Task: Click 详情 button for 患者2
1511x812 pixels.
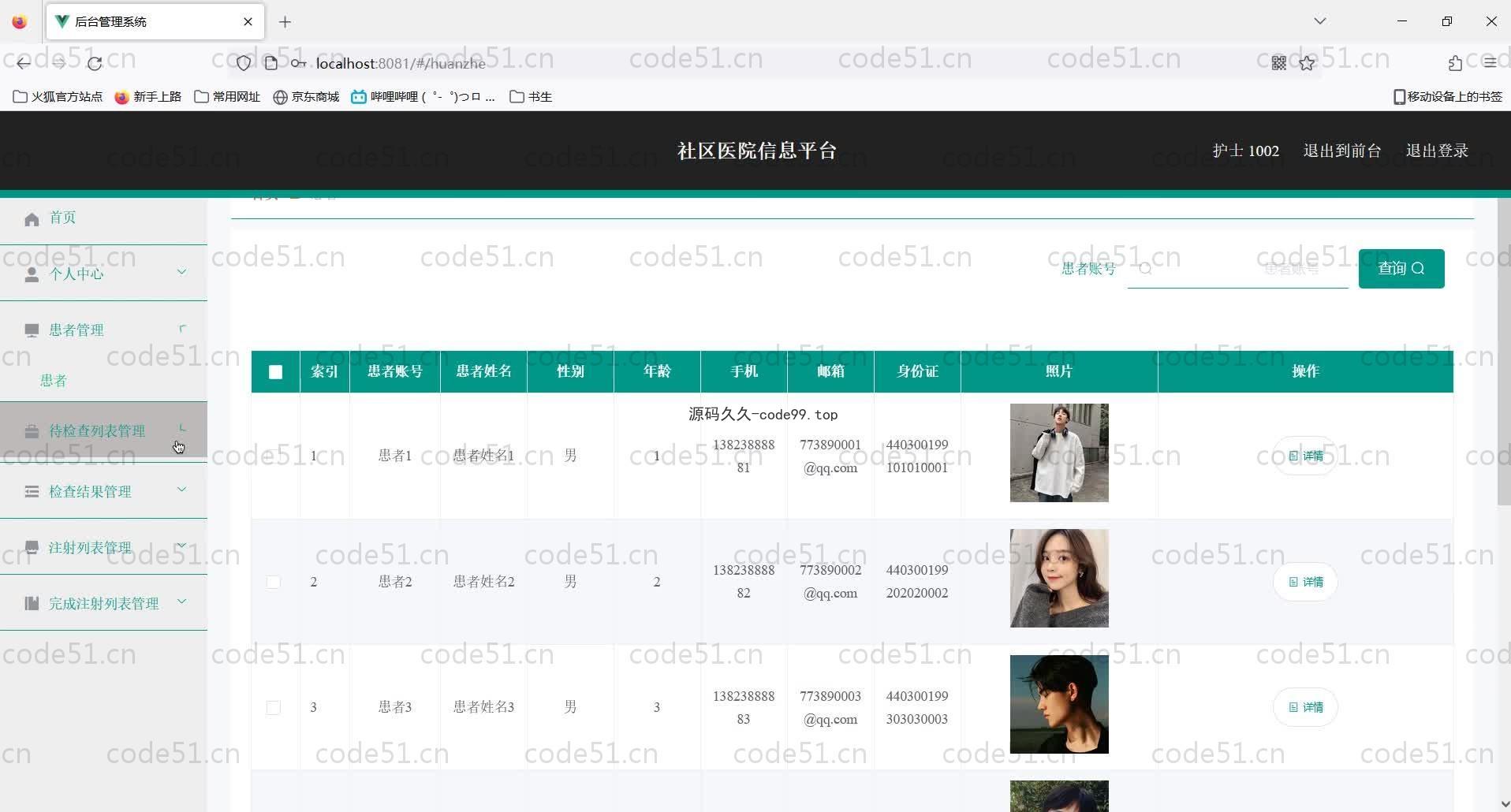Action: (x=1305, y=582)
